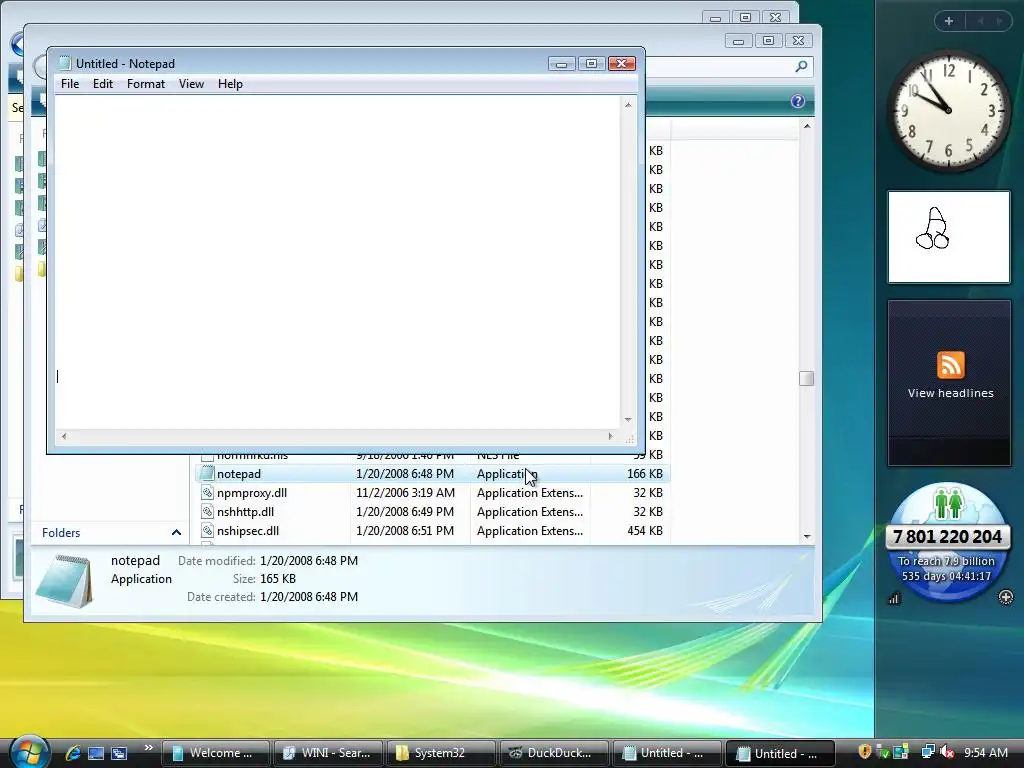This screenshot has width=1024, height=768.
Task: Switch to the first Untitled Notepad taskbar button
Action: pos(666,753)
